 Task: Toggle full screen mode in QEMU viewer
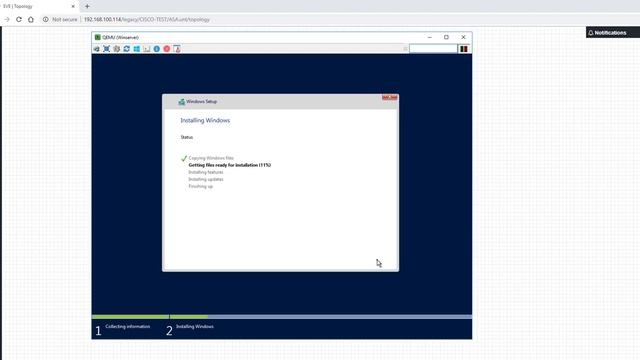[107, 49]
